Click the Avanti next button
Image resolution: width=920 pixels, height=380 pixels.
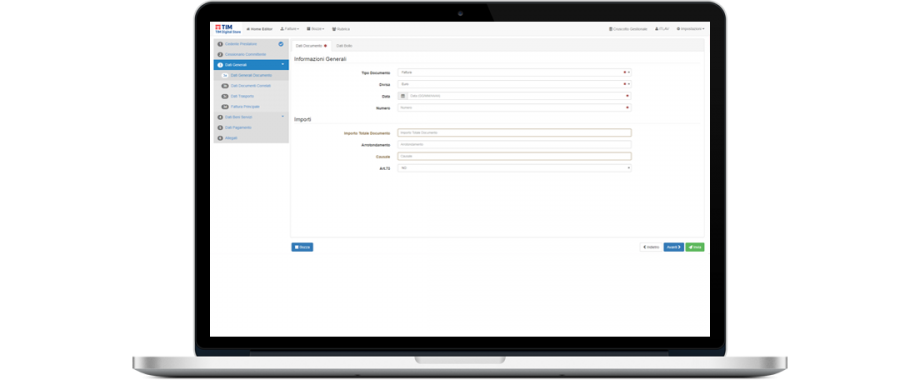click(674, 247)
